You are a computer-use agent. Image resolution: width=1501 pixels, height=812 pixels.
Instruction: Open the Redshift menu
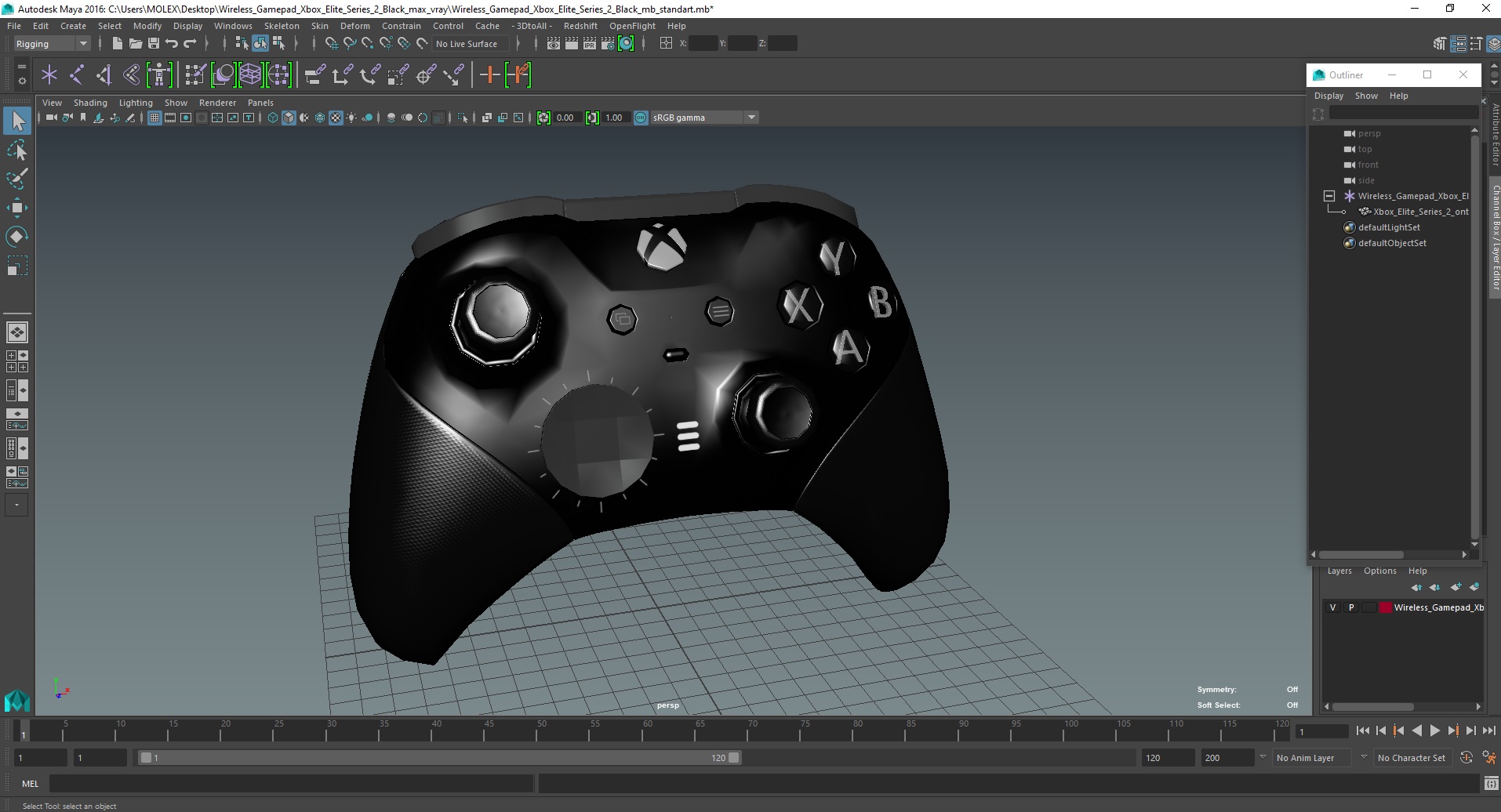(580, 26)
